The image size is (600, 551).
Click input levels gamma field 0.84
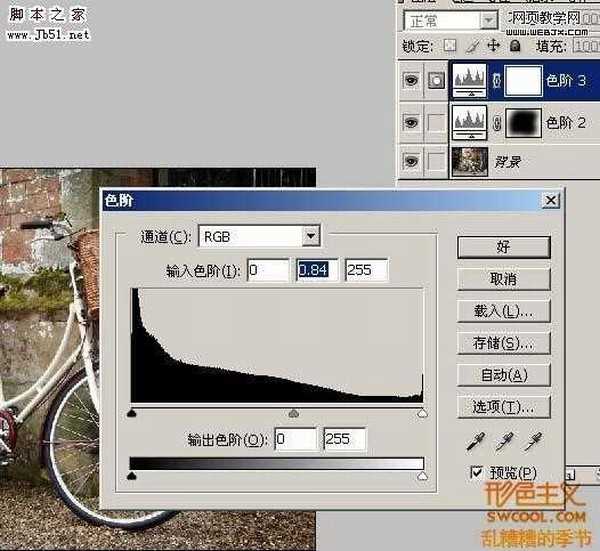coord(318,270)
